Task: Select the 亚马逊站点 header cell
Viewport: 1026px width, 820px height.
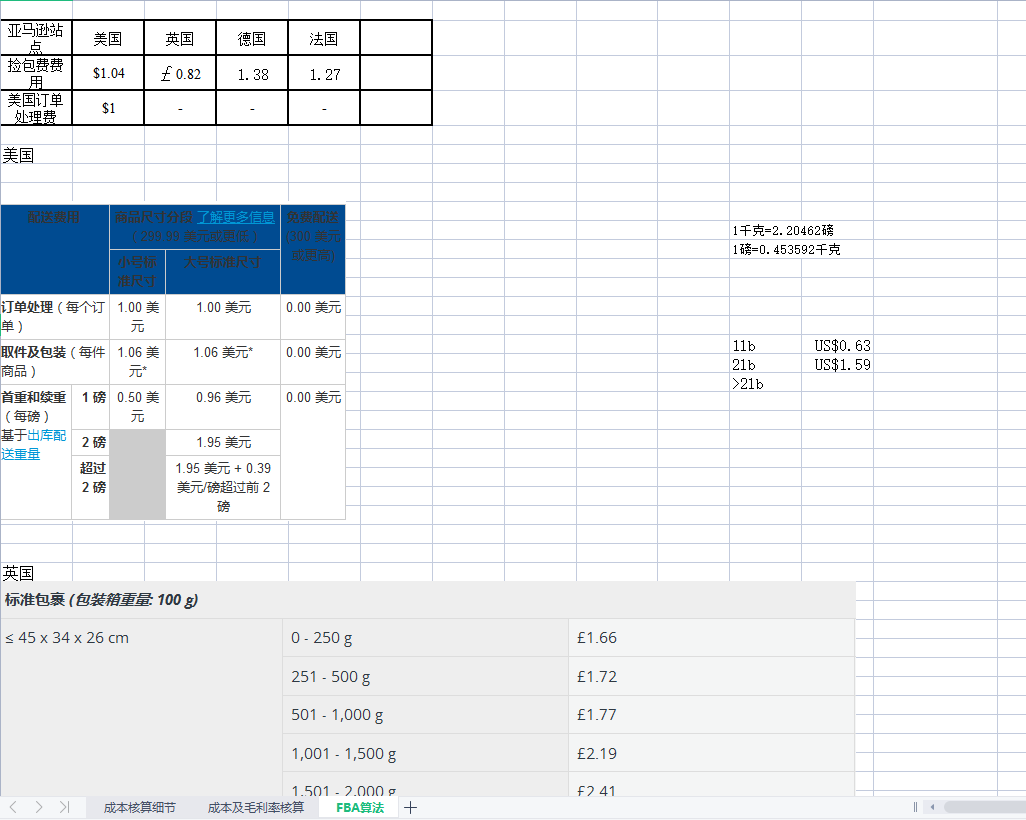Action: coord(36,38)
